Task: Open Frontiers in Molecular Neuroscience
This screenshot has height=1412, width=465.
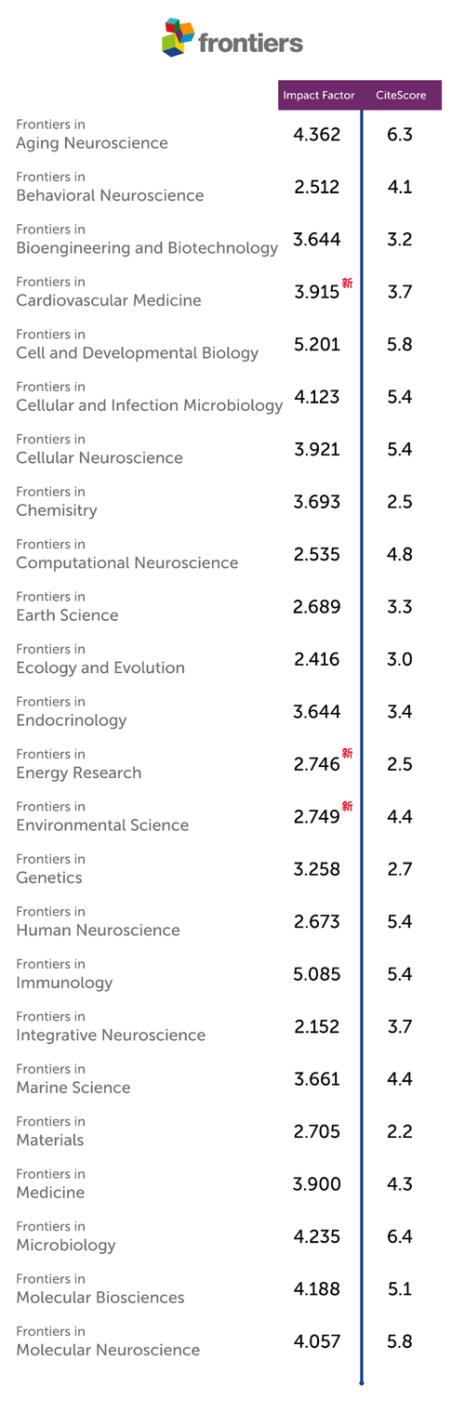Action: (108, 1341)
